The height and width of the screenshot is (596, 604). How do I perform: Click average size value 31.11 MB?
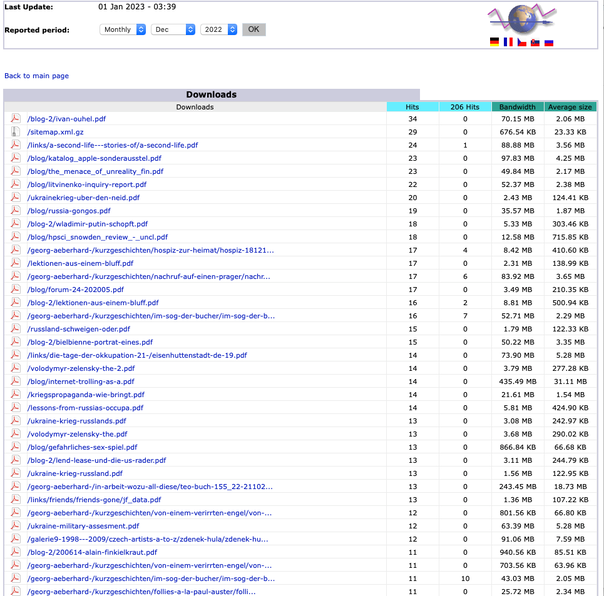570,381
